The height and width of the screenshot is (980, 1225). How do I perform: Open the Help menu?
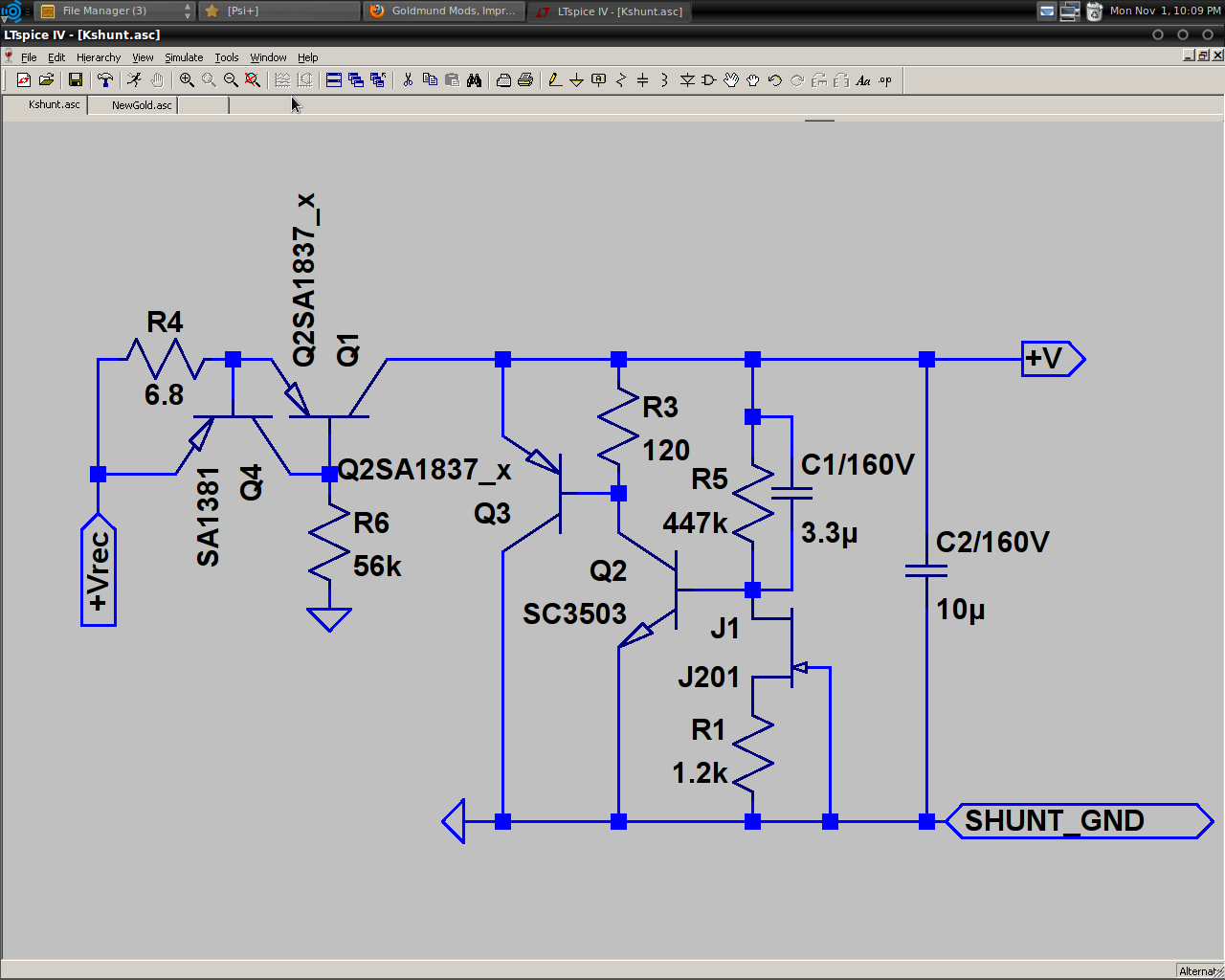307,57
